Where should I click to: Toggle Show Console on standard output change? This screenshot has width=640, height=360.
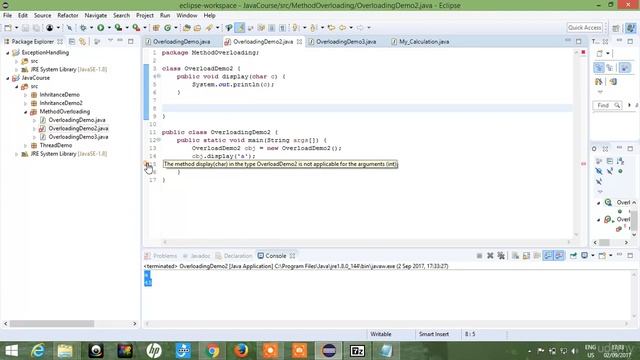pyautogui.click(x=548, y=256)
